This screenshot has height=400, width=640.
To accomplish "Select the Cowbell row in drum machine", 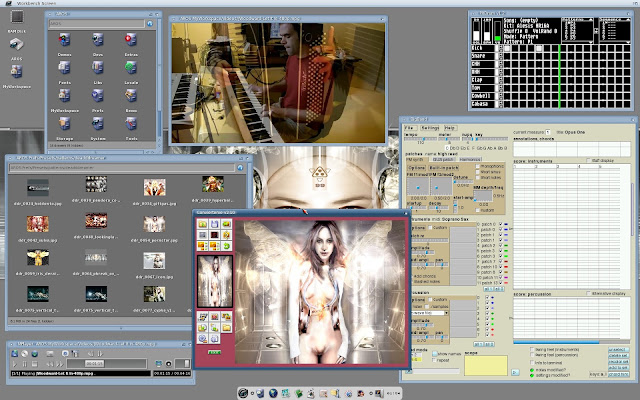I will pos(482,96).
